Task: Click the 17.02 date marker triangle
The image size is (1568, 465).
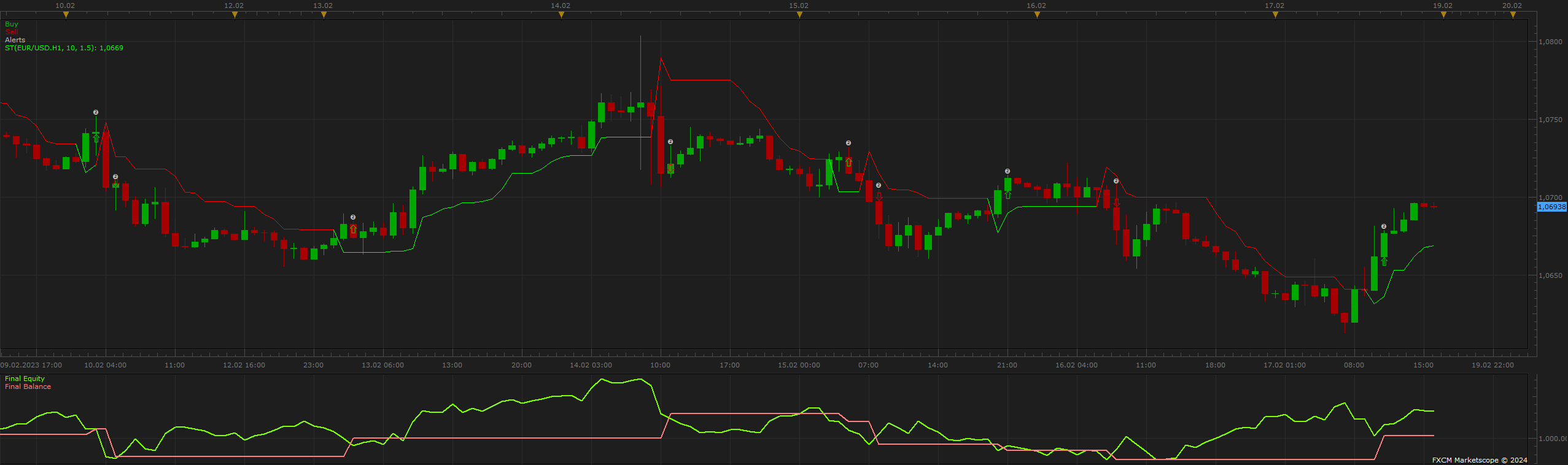Action: coord(1275,15)
